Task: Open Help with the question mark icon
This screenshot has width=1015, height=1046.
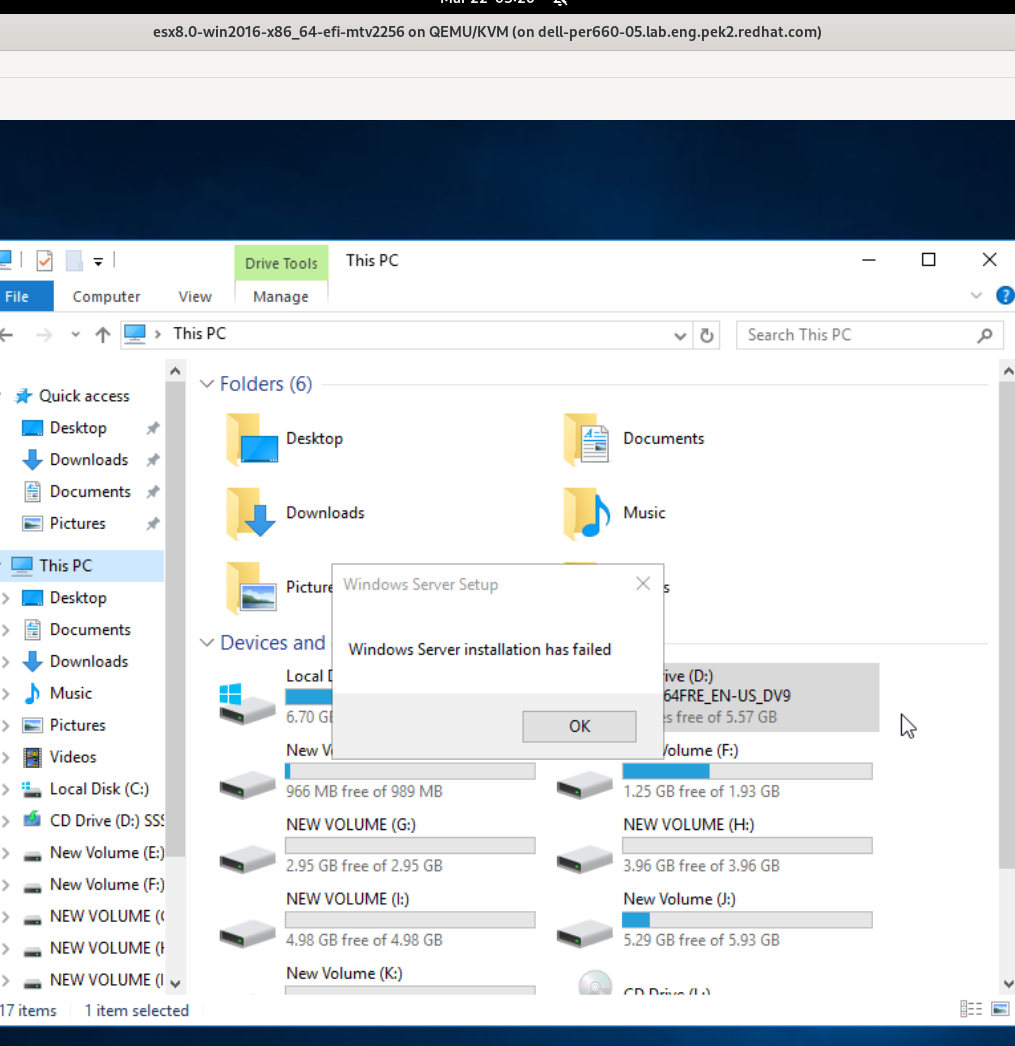Action: (1004, 296)
